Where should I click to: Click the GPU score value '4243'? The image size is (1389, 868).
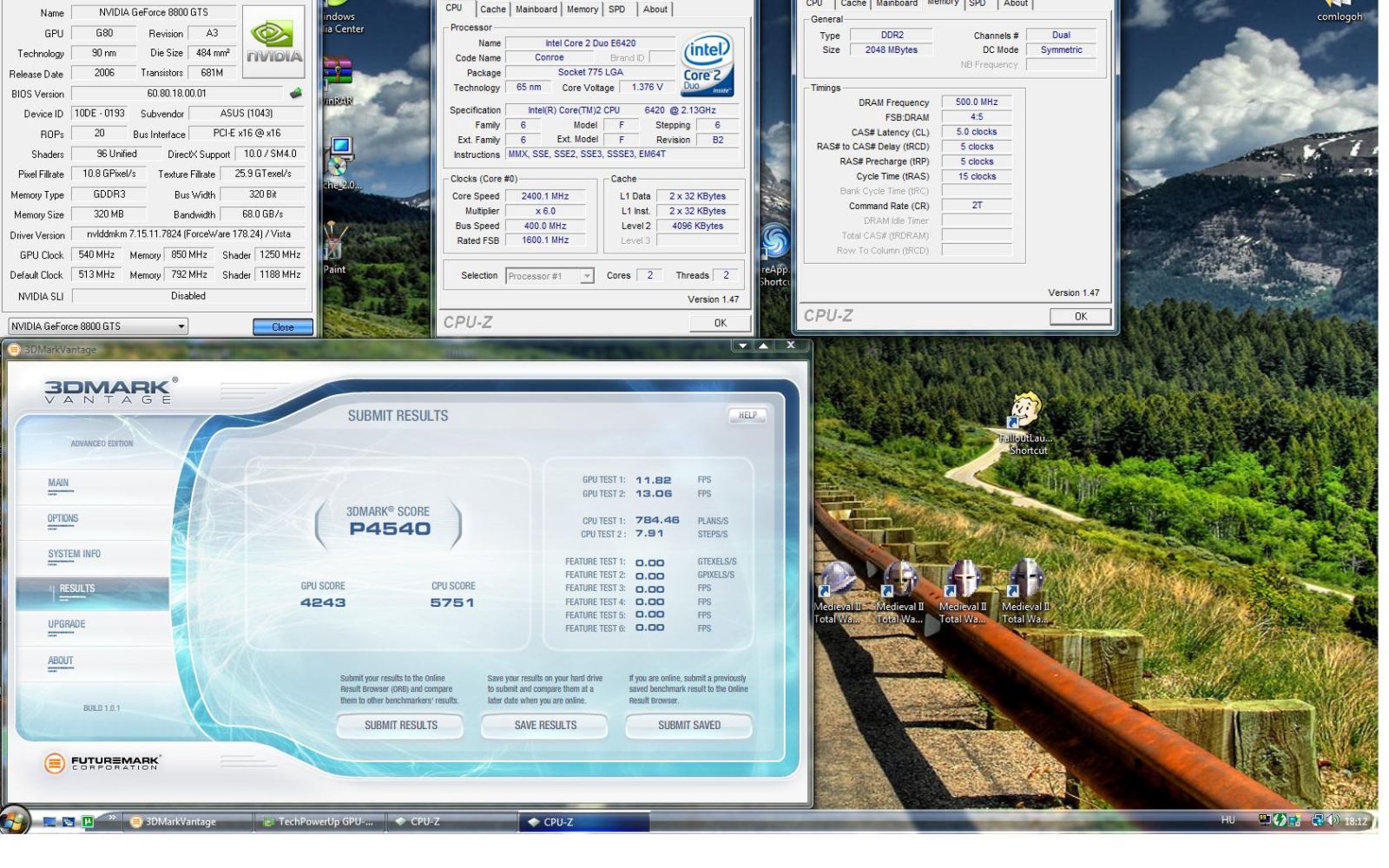click(x=323, y=602)
